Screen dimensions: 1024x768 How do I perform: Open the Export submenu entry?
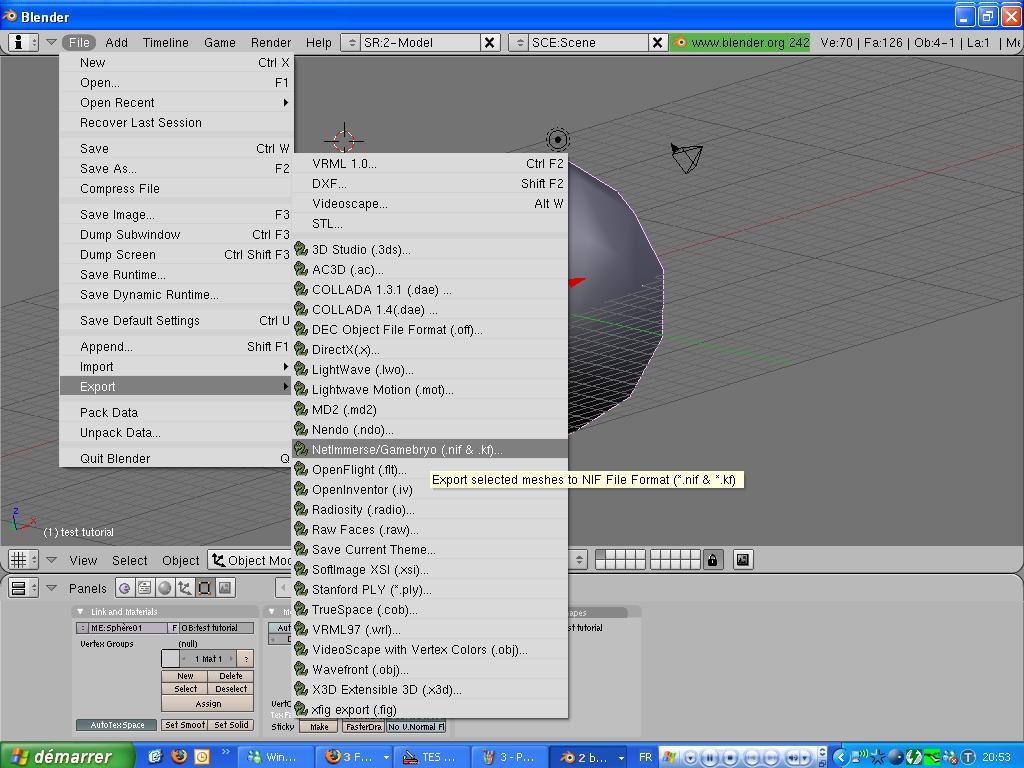[176, 387]
